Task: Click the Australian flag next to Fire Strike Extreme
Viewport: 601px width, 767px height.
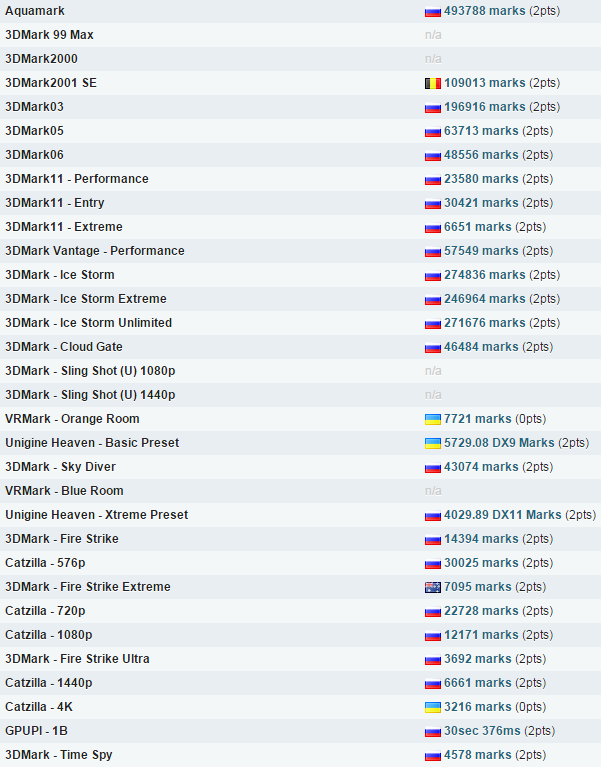Action: 433,587
